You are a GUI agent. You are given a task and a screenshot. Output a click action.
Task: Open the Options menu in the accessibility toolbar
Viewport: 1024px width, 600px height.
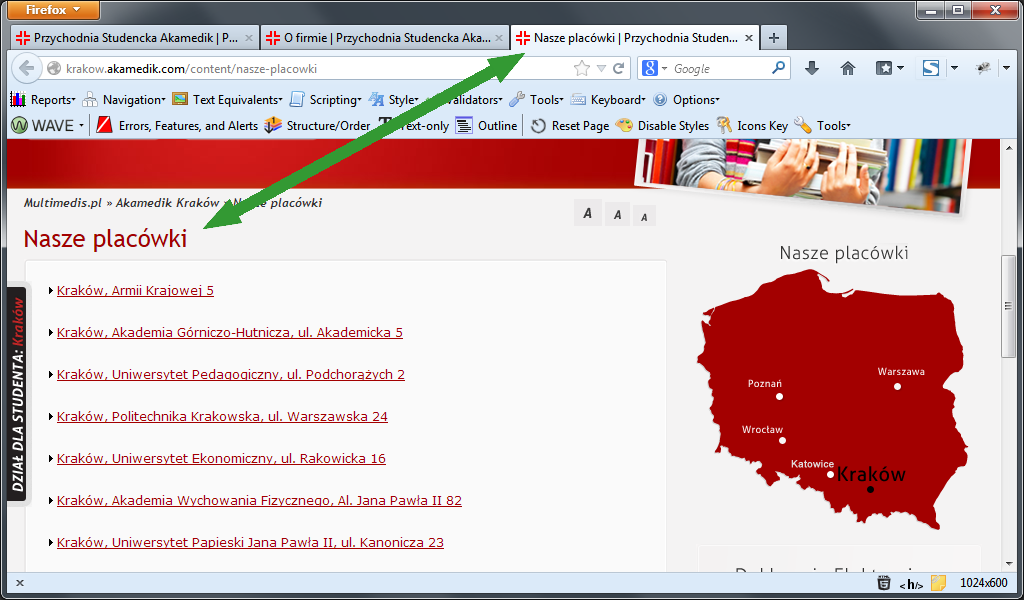click(686, 99)
